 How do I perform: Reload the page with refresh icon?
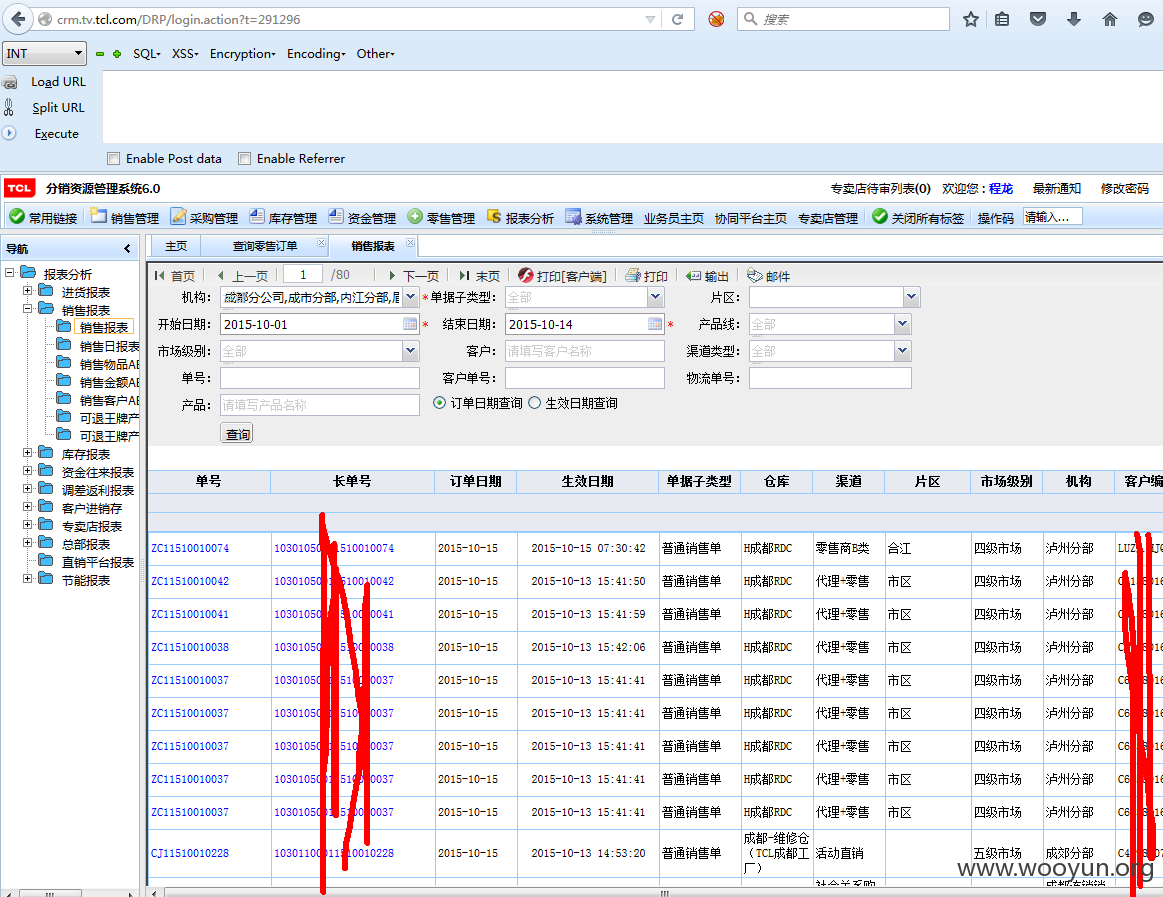click(677, 19)
